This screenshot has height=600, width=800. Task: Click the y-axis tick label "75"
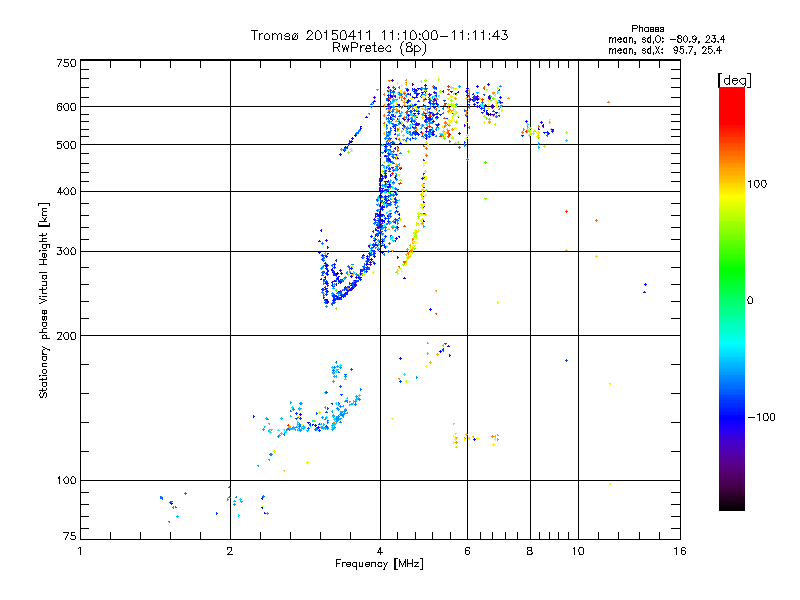click(x=70, y=536)
